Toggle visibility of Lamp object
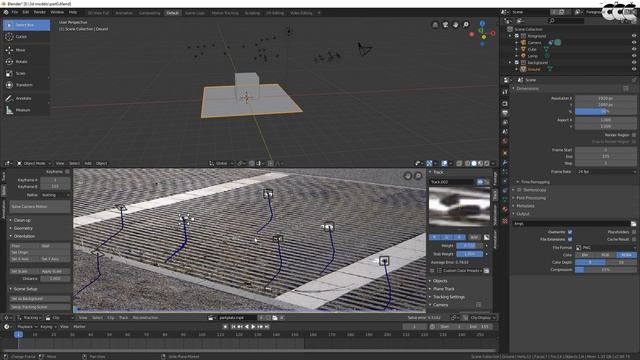The image size is (640, 360). pos(634,56)
